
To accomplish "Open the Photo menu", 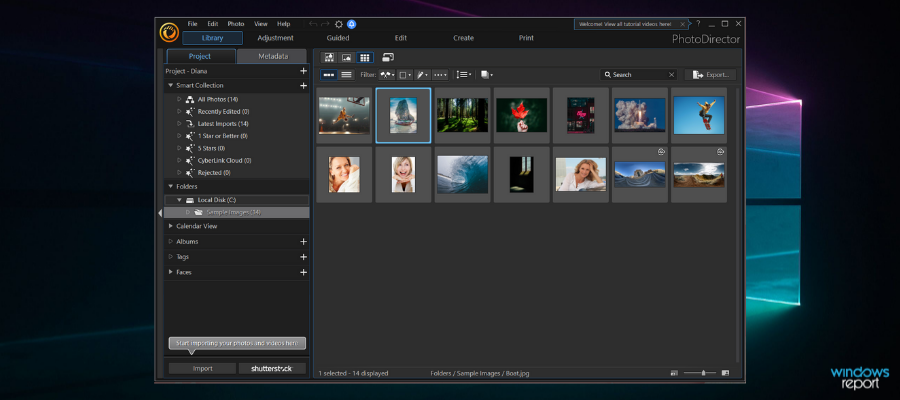I will pos(236,24).
